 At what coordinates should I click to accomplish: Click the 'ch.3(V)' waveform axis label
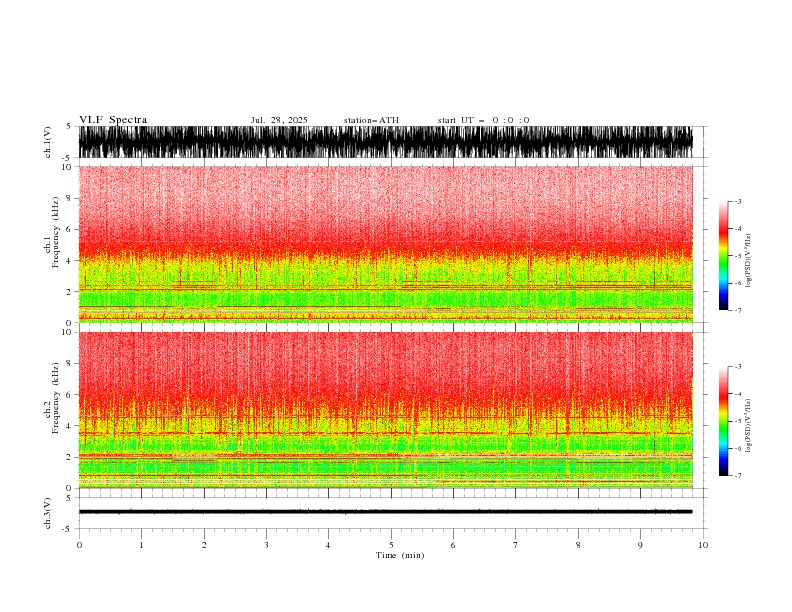(x=48, y=513)
